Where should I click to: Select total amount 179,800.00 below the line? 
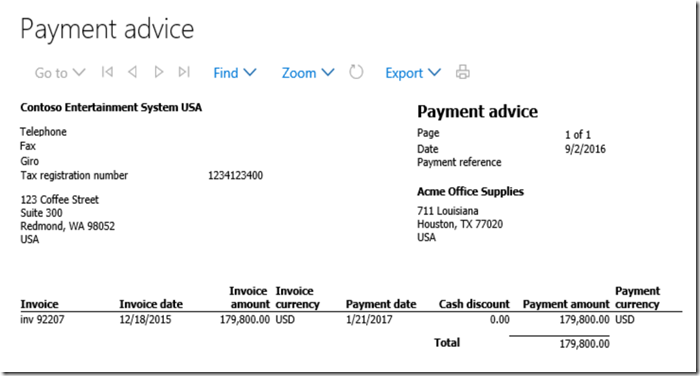tap(584, 344)
